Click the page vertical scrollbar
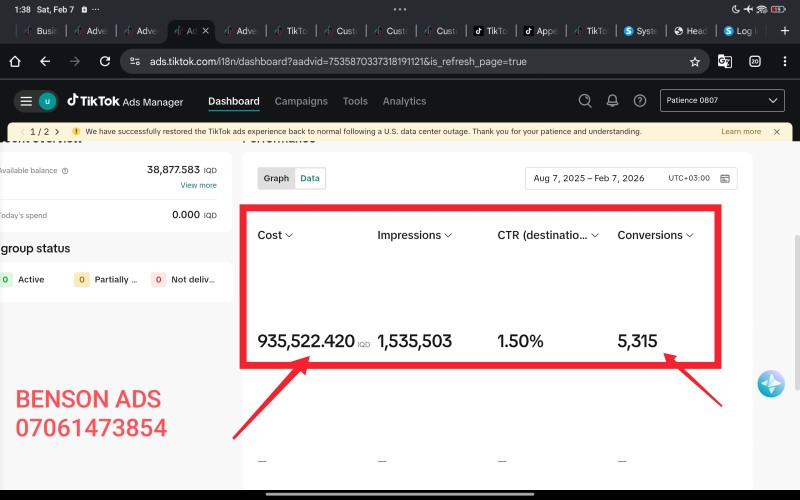 tap(797, 312)
